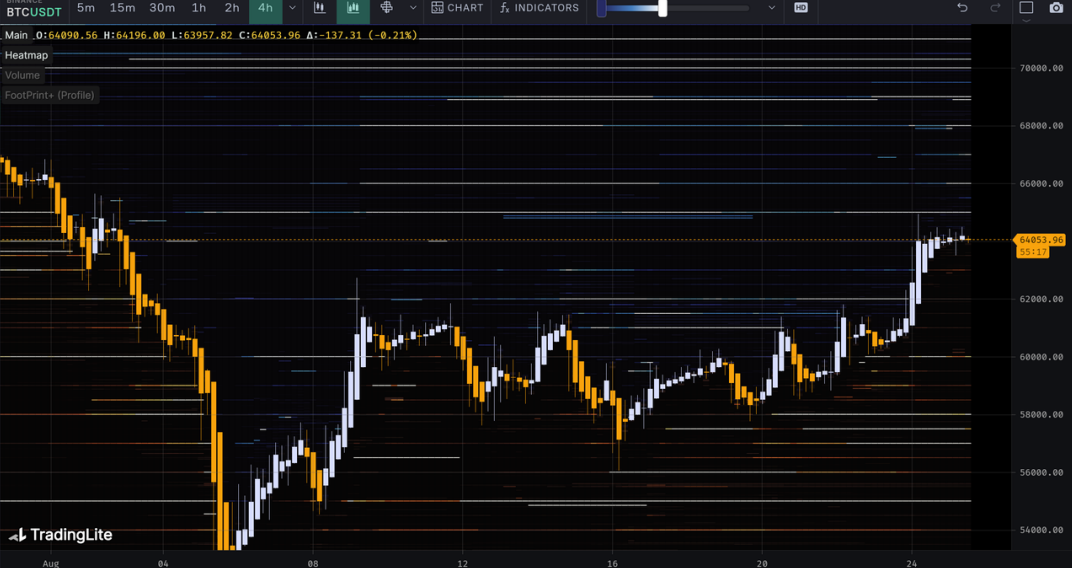Toggle the FootPrint+ (Profile) layer
Image resolution: width=1072 pixels, height=568 pixels.
point(49,95)
